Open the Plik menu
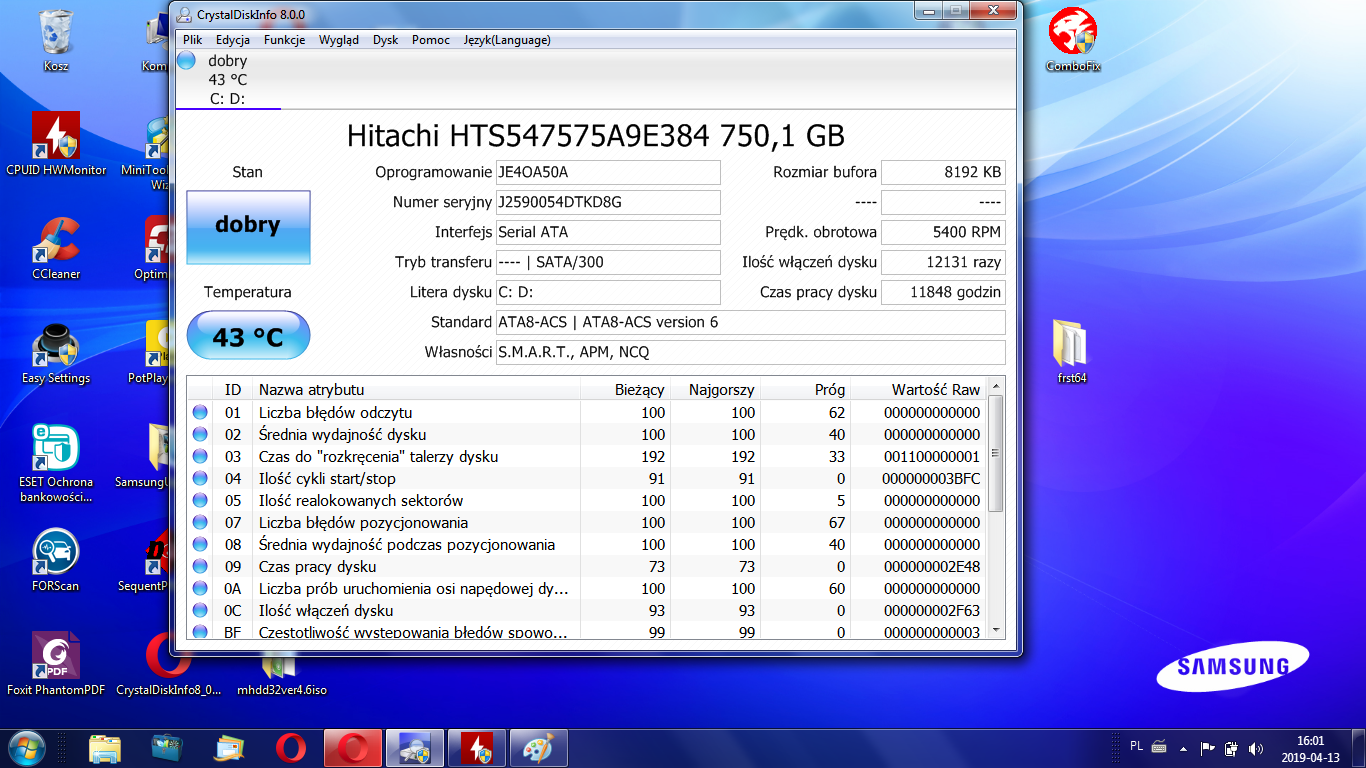 (193, 40)
